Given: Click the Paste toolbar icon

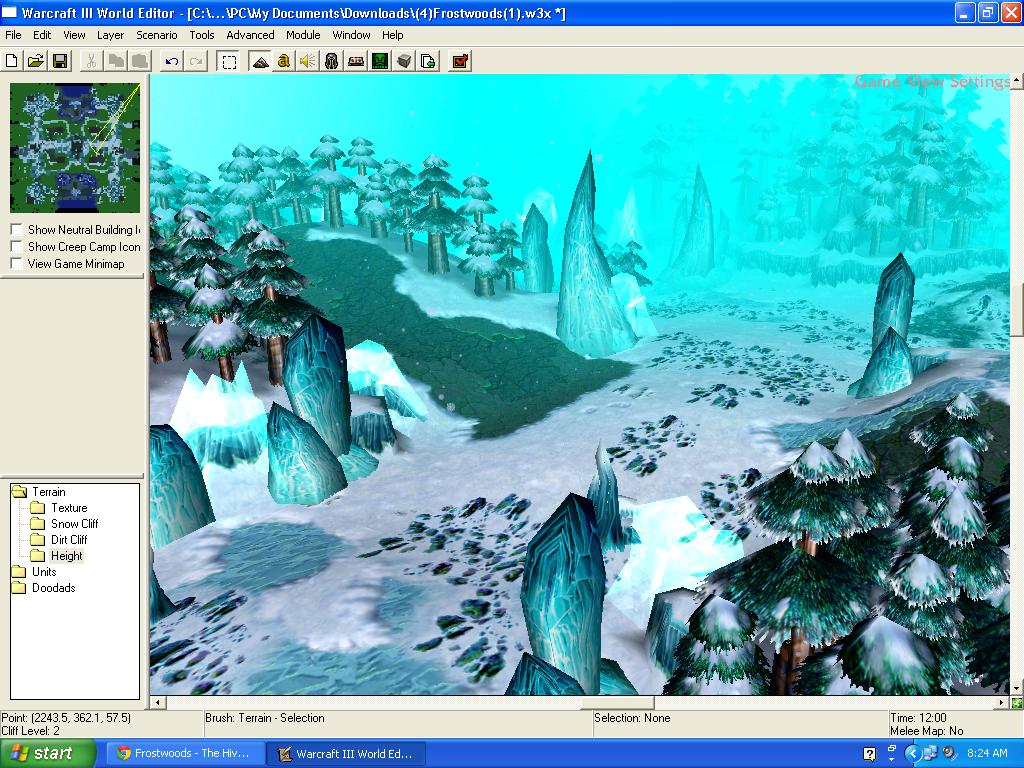Looking at the screenshot, I should click(x=140, y=61).
